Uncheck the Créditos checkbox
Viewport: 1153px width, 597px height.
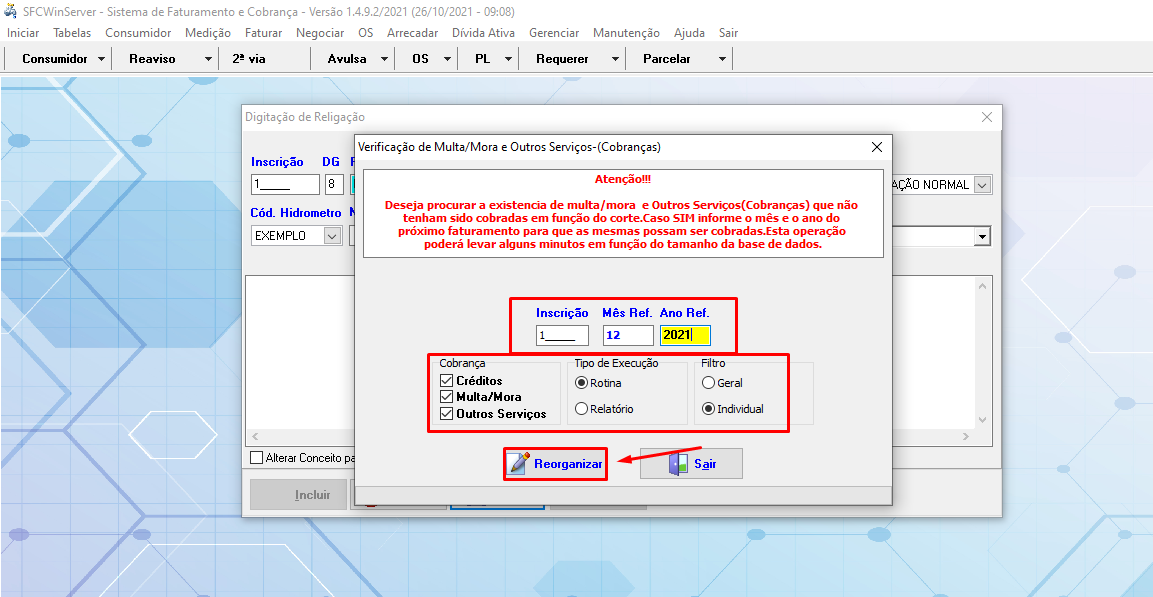pyautogui.click(x=447, y=381)
